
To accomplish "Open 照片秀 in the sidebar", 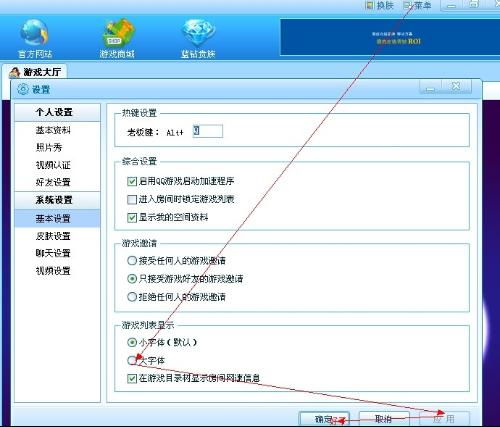I will (49, 147).
